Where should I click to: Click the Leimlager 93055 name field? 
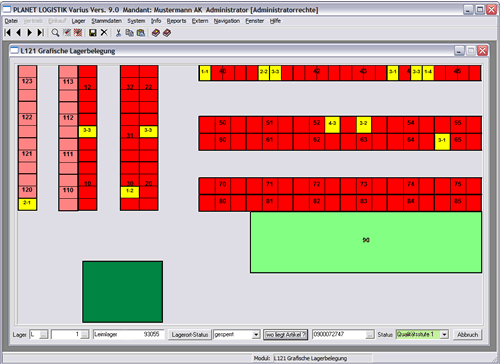128,334
